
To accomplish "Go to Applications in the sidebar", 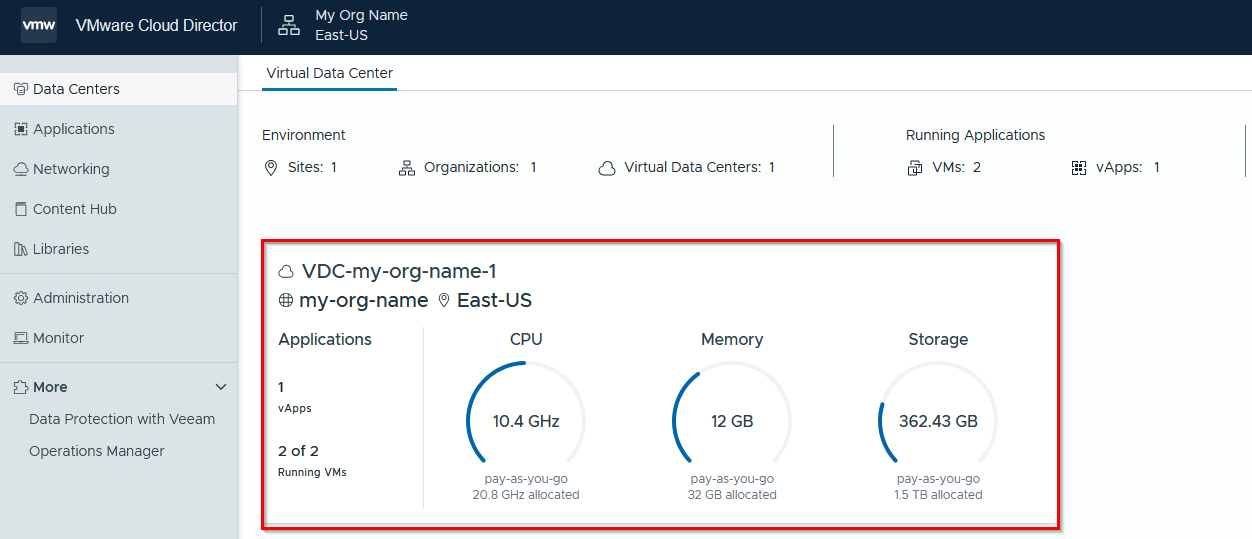I will tap(119, 129).
